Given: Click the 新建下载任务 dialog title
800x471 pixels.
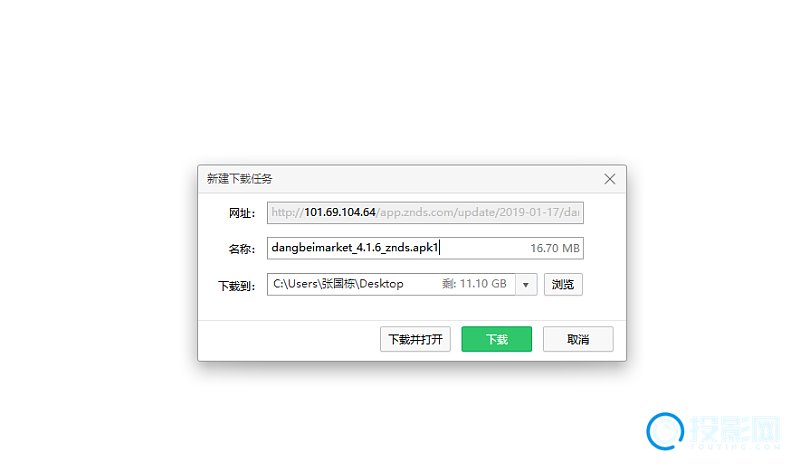Looking at the screenshot, I should (239, 179).
